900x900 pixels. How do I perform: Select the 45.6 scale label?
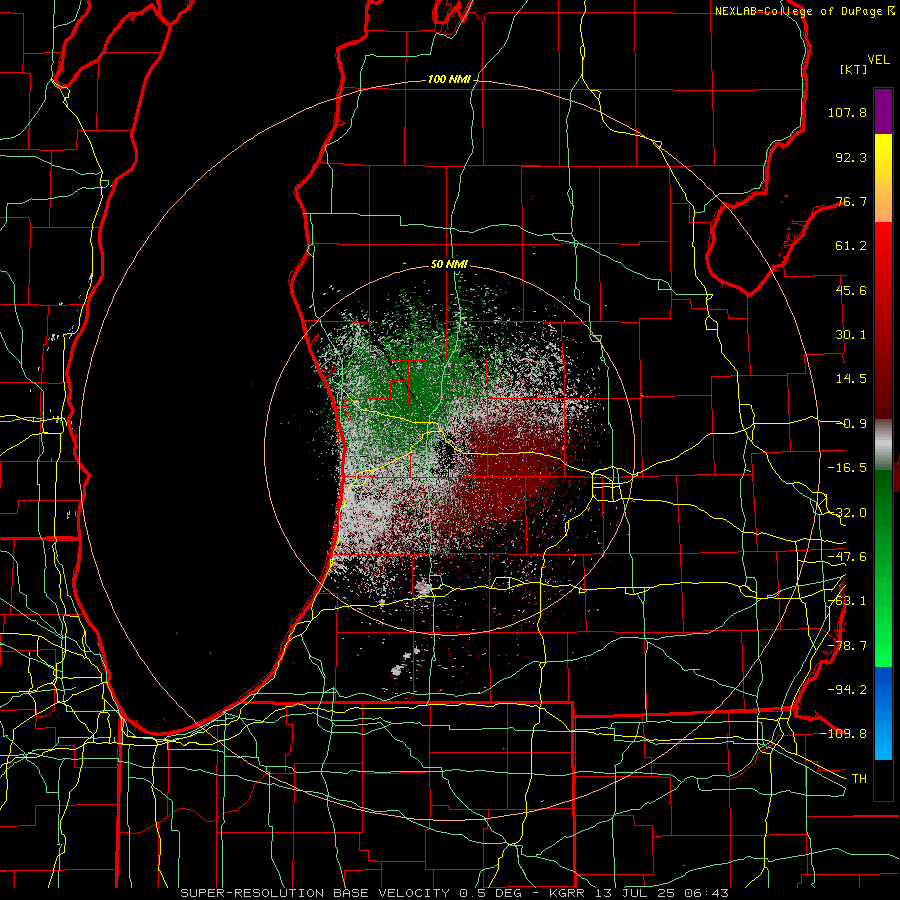coord(851,290)
